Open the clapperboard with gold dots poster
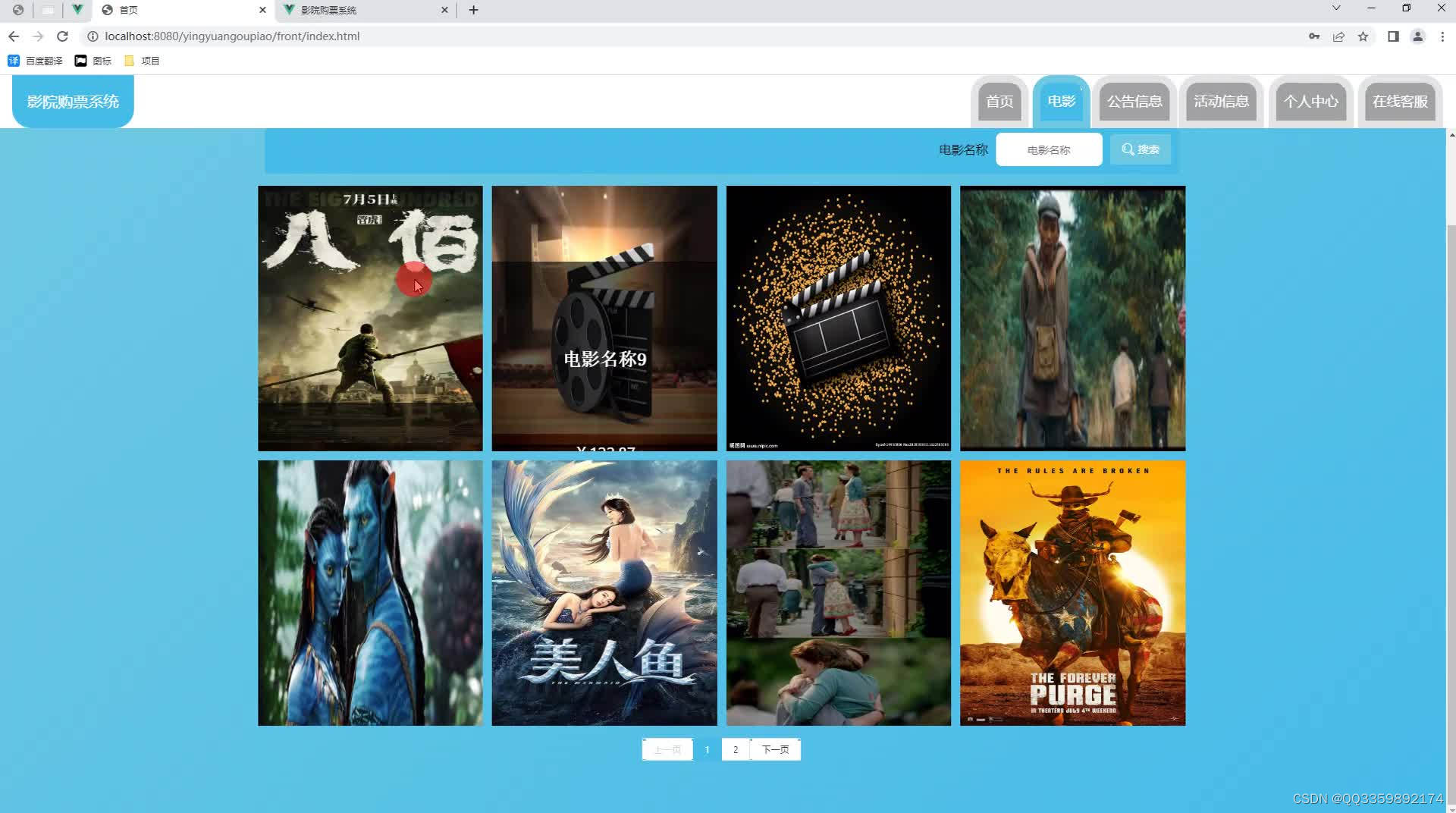1456x813 pixels. [839, 319]
